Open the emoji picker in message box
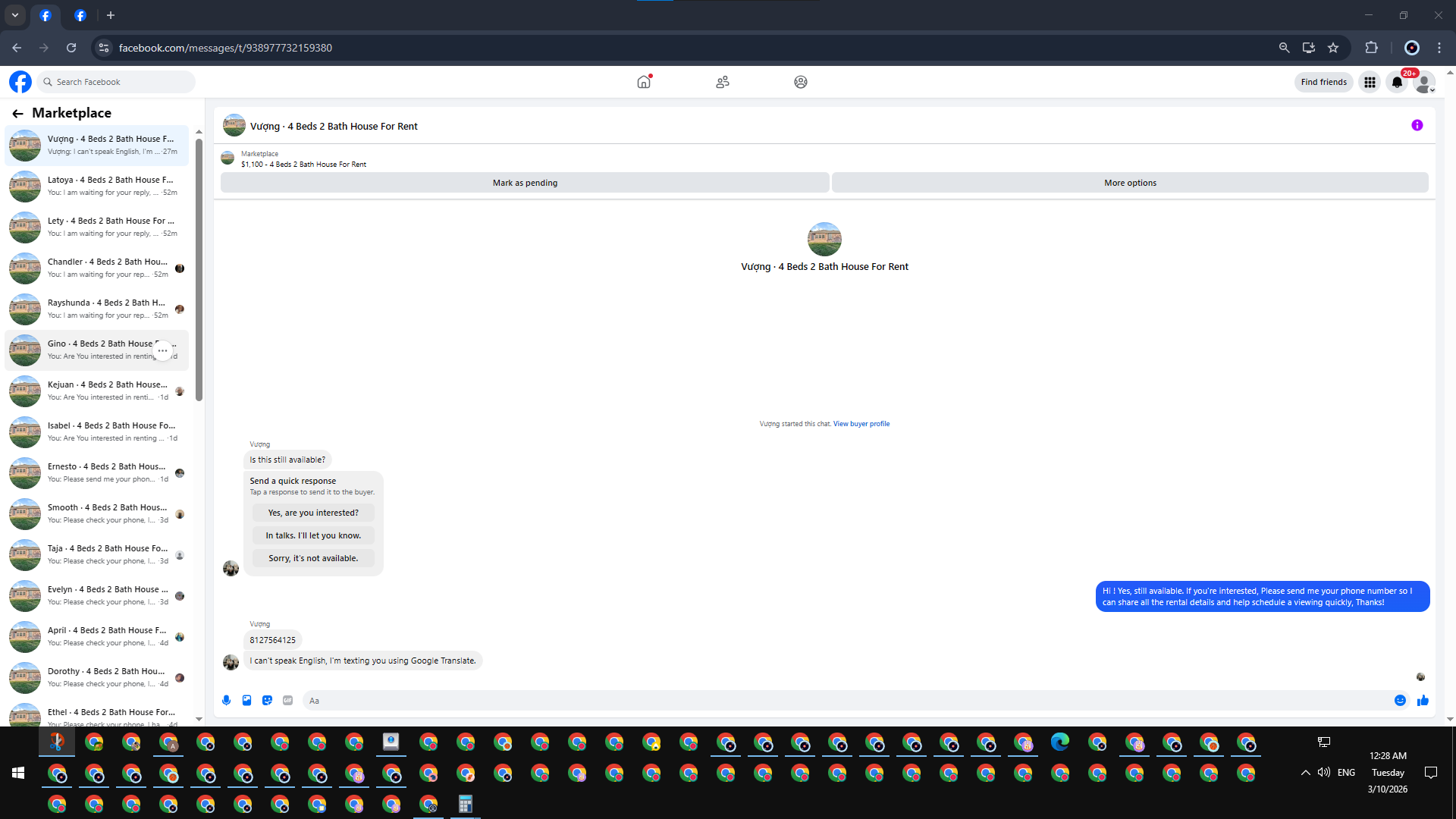The height and width of the screenshot is (819, 1456). point(1400,701)
